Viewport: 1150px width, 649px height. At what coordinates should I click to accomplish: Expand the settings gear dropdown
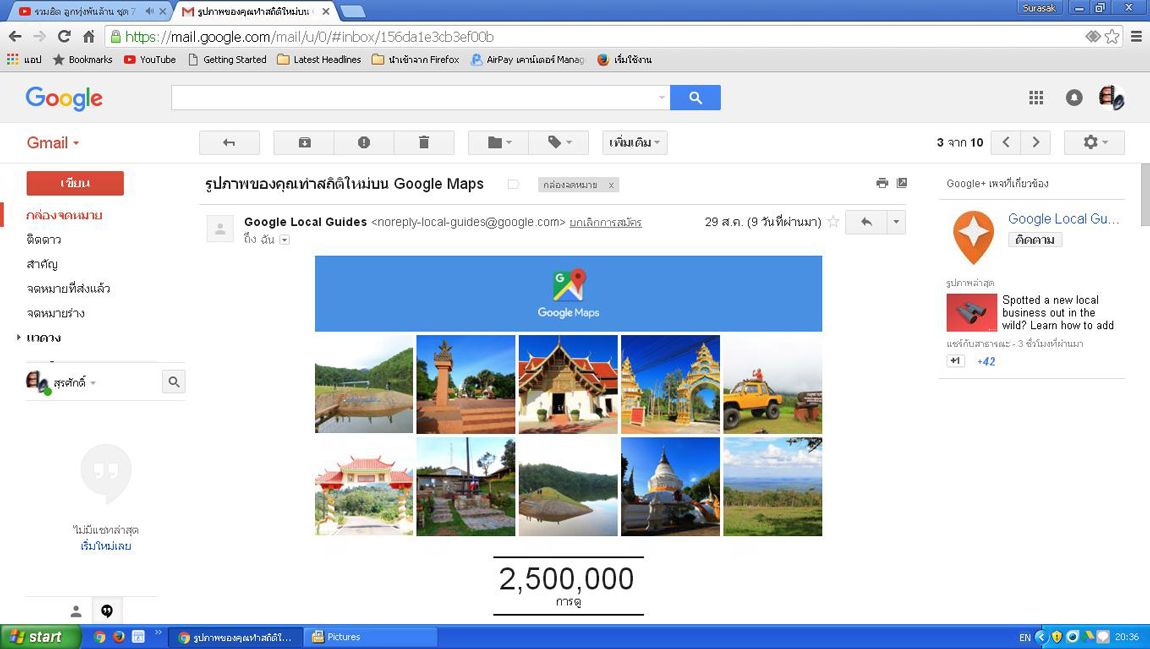pyautogui.click(x=1094, y=143)
